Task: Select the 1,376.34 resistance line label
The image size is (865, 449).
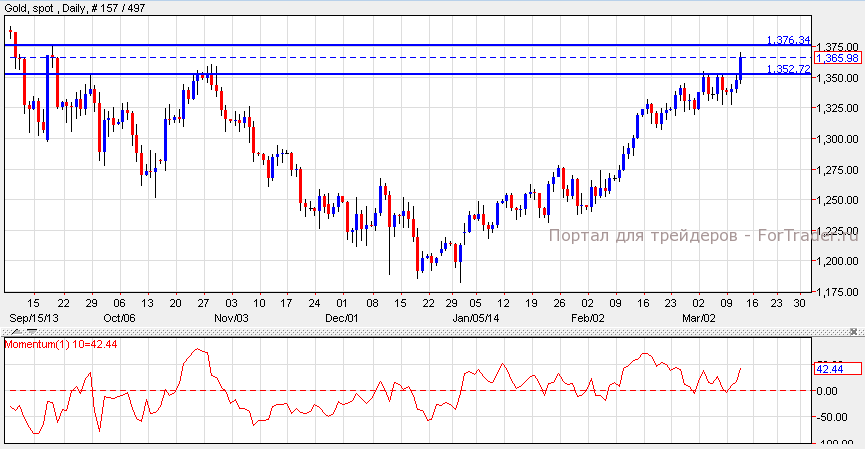Action: (x=788, y=40)
